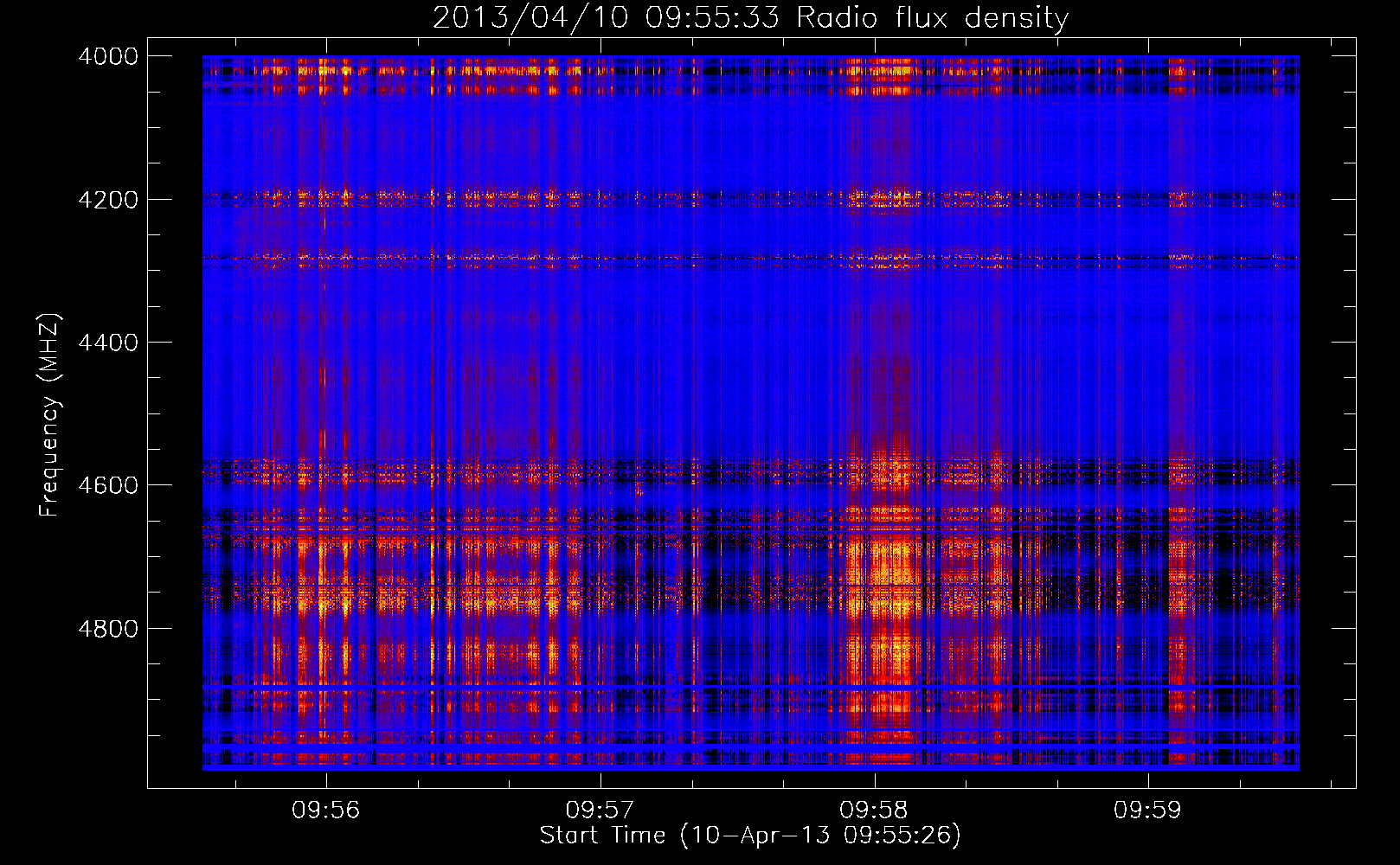Click the '09:58' time axis label
The height and width of the screenshot is (865, 1400).
[874, 811]
